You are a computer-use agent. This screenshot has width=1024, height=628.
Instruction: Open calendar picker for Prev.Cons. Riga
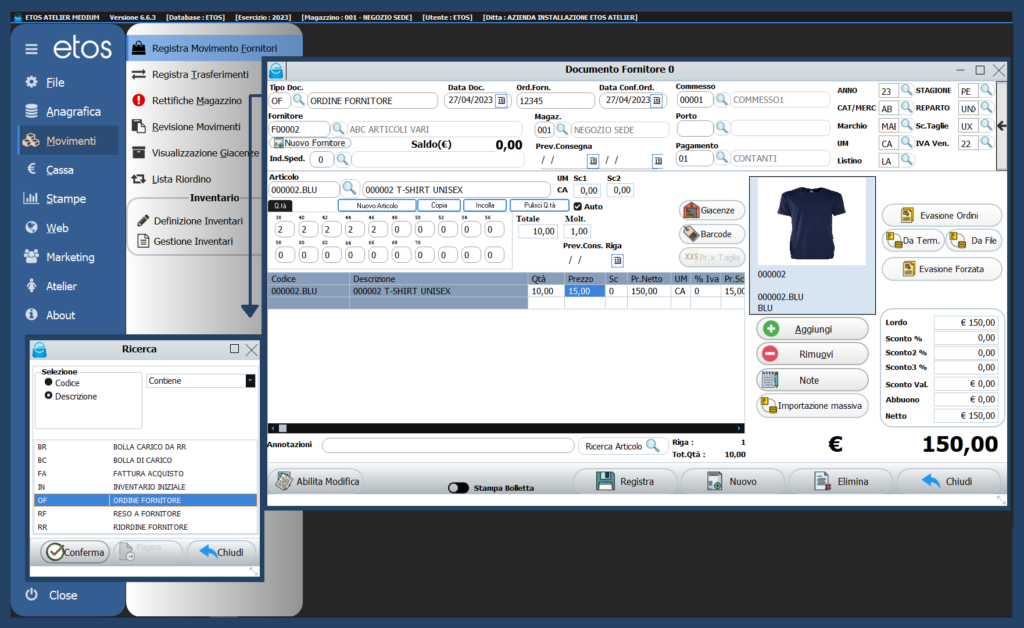pyautogui.click(x=616, y=260)
